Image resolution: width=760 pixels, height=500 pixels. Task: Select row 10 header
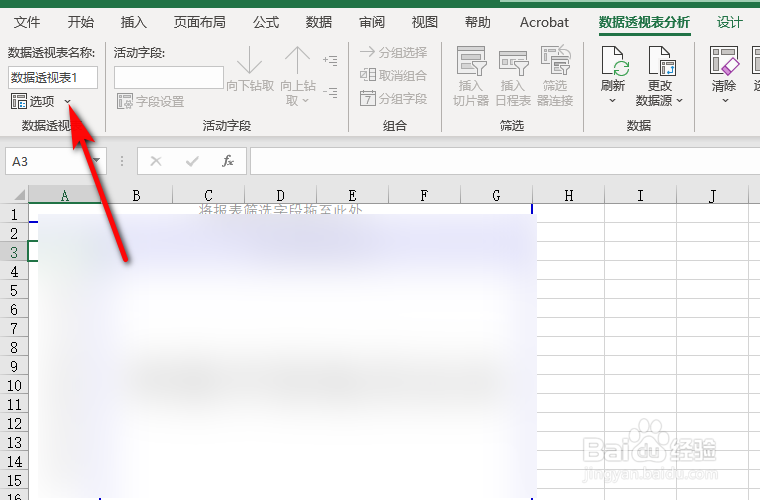pyautogui.click(x=14, y=385)
